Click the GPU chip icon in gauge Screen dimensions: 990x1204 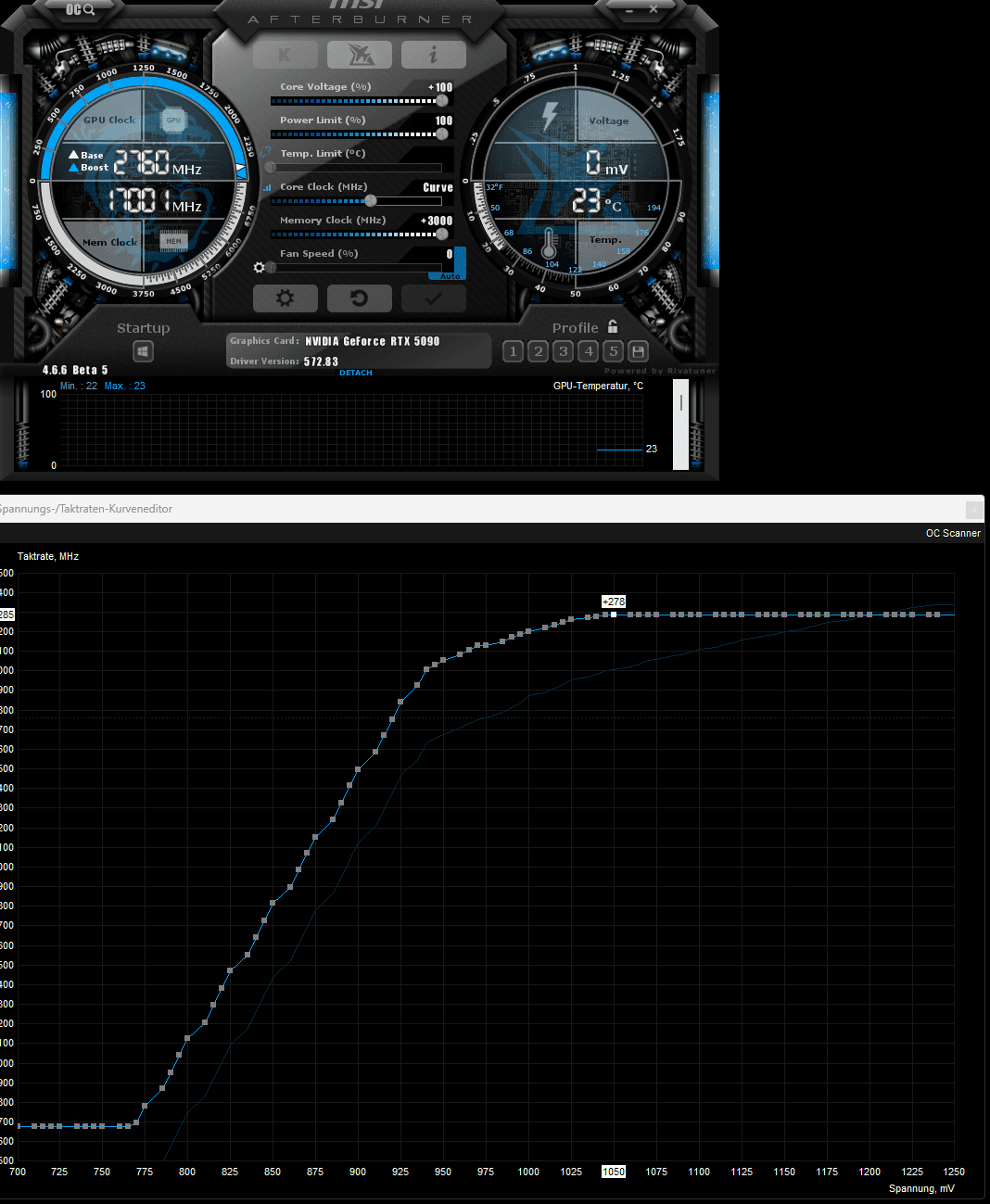click(173, 120)
